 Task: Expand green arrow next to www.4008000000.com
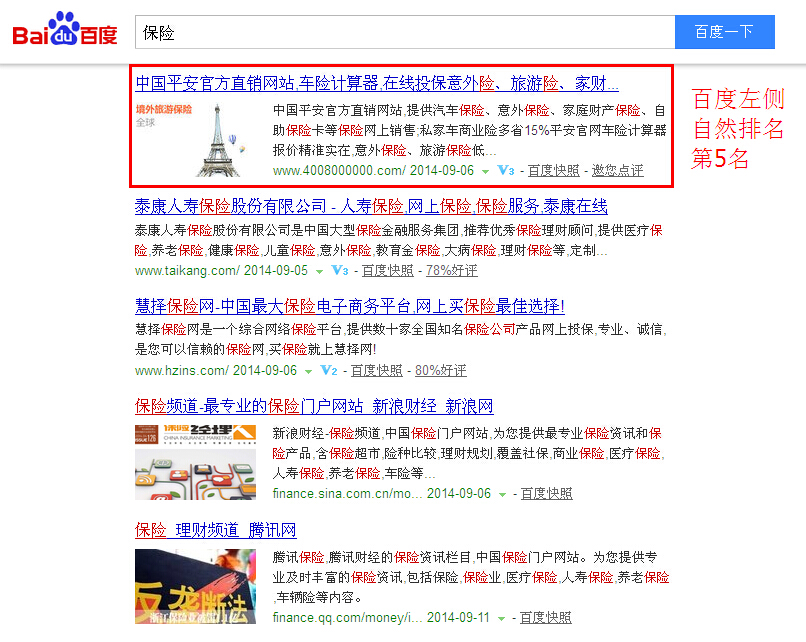485,171
